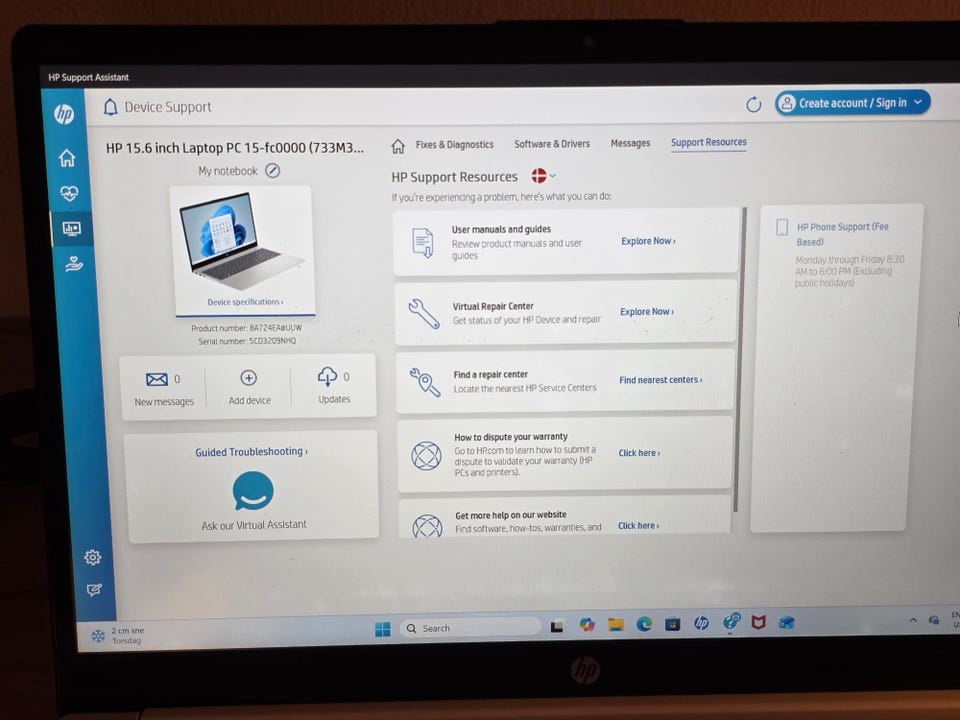This screenshot has height=720, width=960.
Task: Click Explore Now for User manuals
Action: (x=648, y=241)
